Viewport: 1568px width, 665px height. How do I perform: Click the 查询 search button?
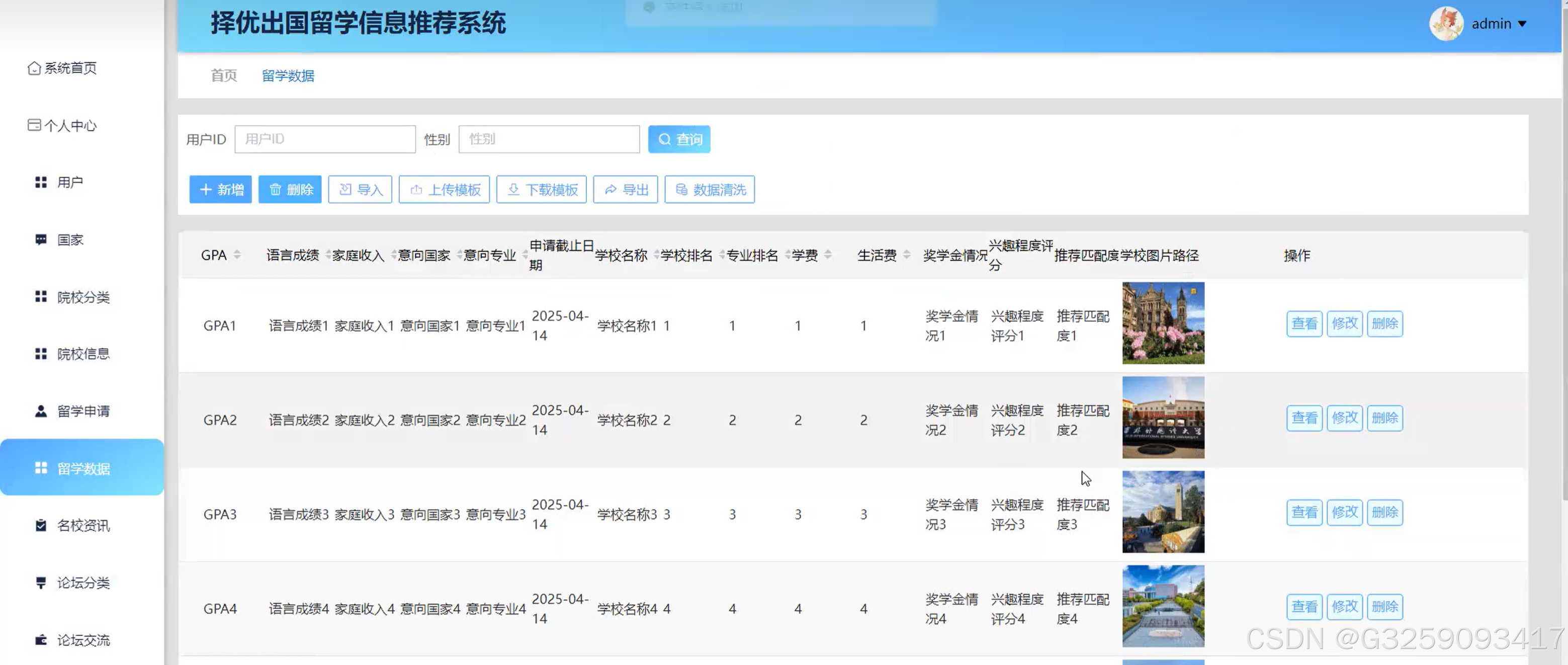(x=679, y=139)
